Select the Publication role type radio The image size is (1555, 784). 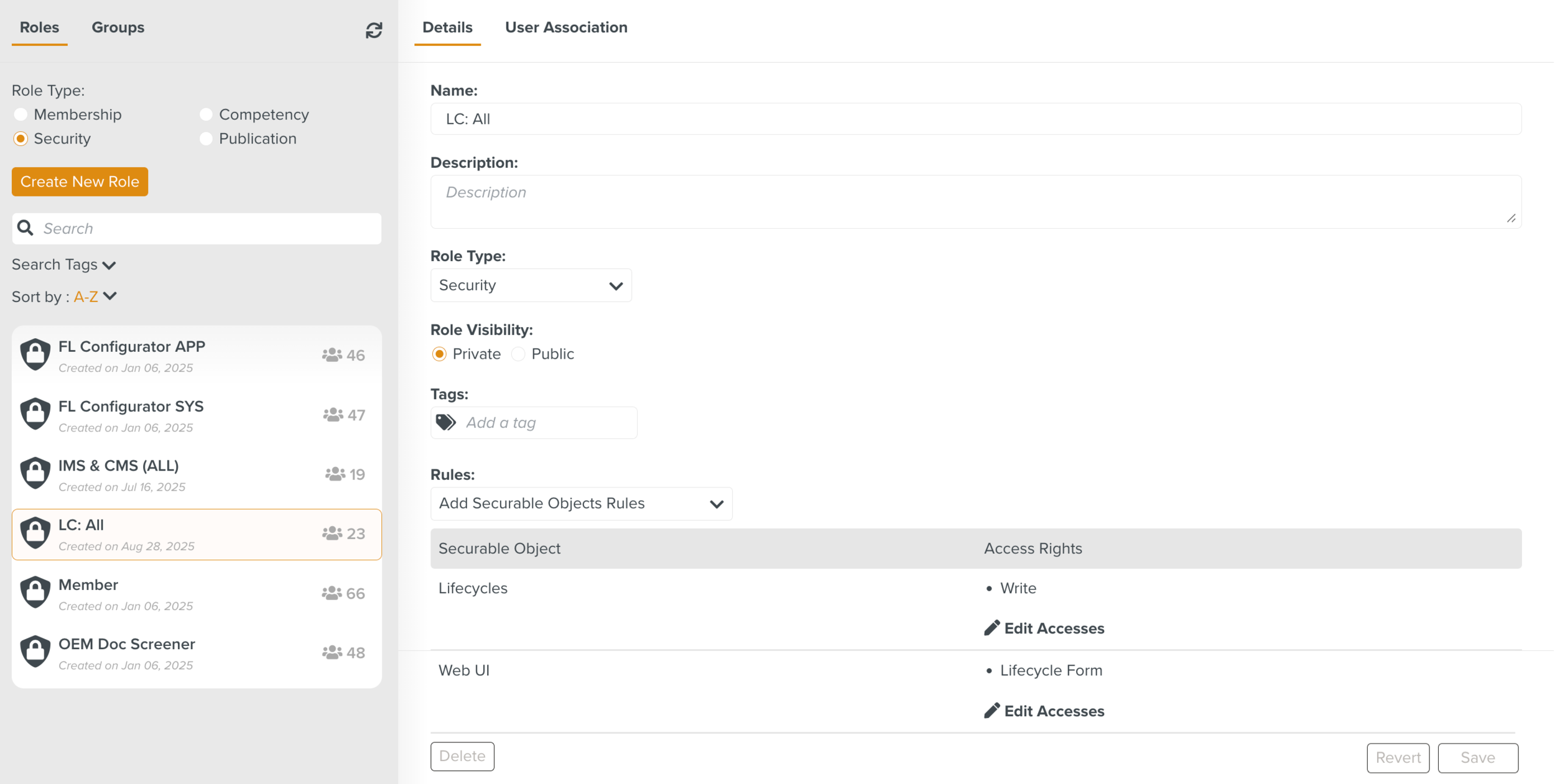(x=206, y=139)
